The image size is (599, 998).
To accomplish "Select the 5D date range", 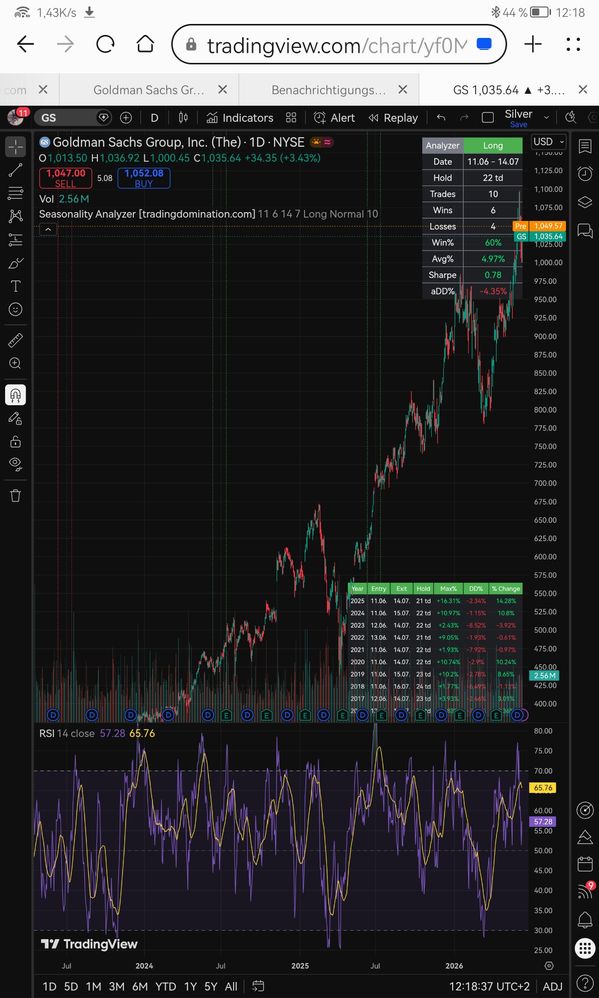I will coord(71,987).
